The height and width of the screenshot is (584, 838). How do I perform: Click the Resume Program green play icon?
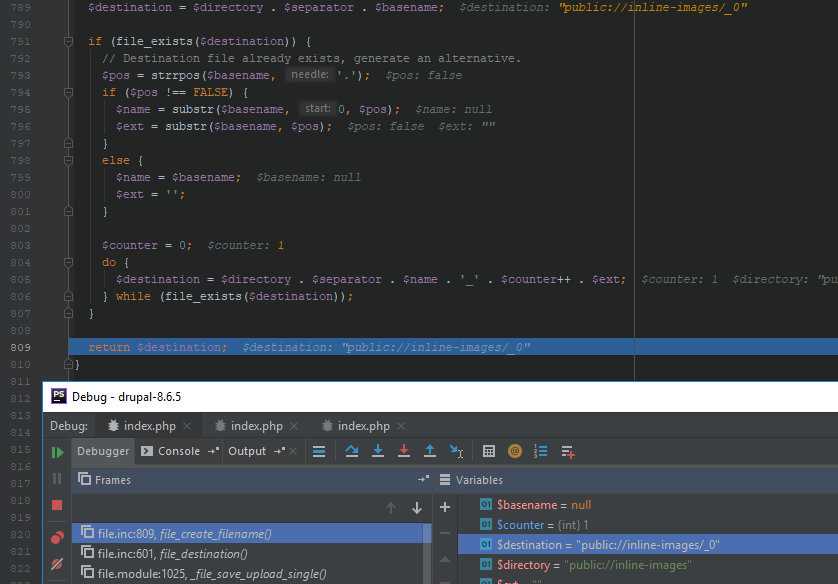(57, 452)
